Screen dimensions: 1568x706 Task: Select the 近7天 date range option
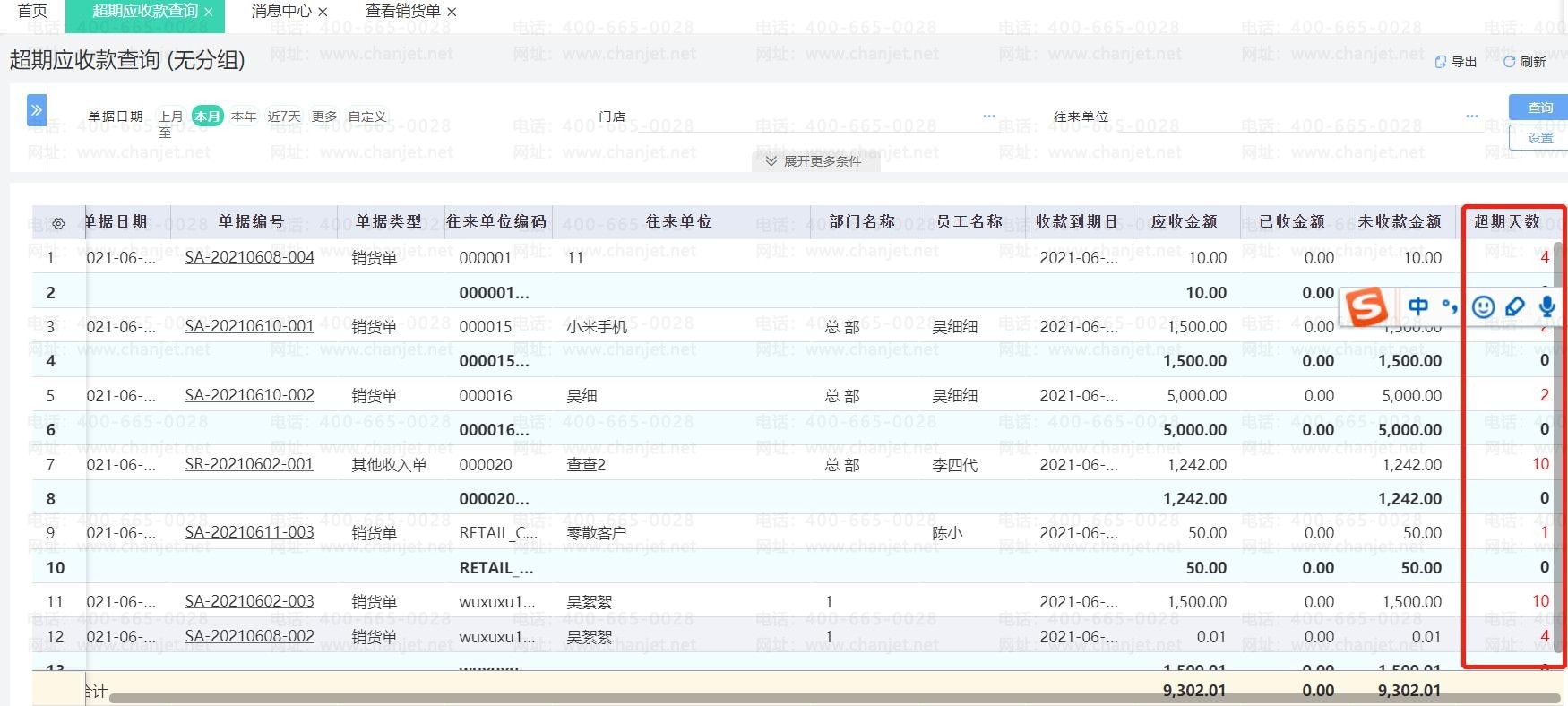284,116
